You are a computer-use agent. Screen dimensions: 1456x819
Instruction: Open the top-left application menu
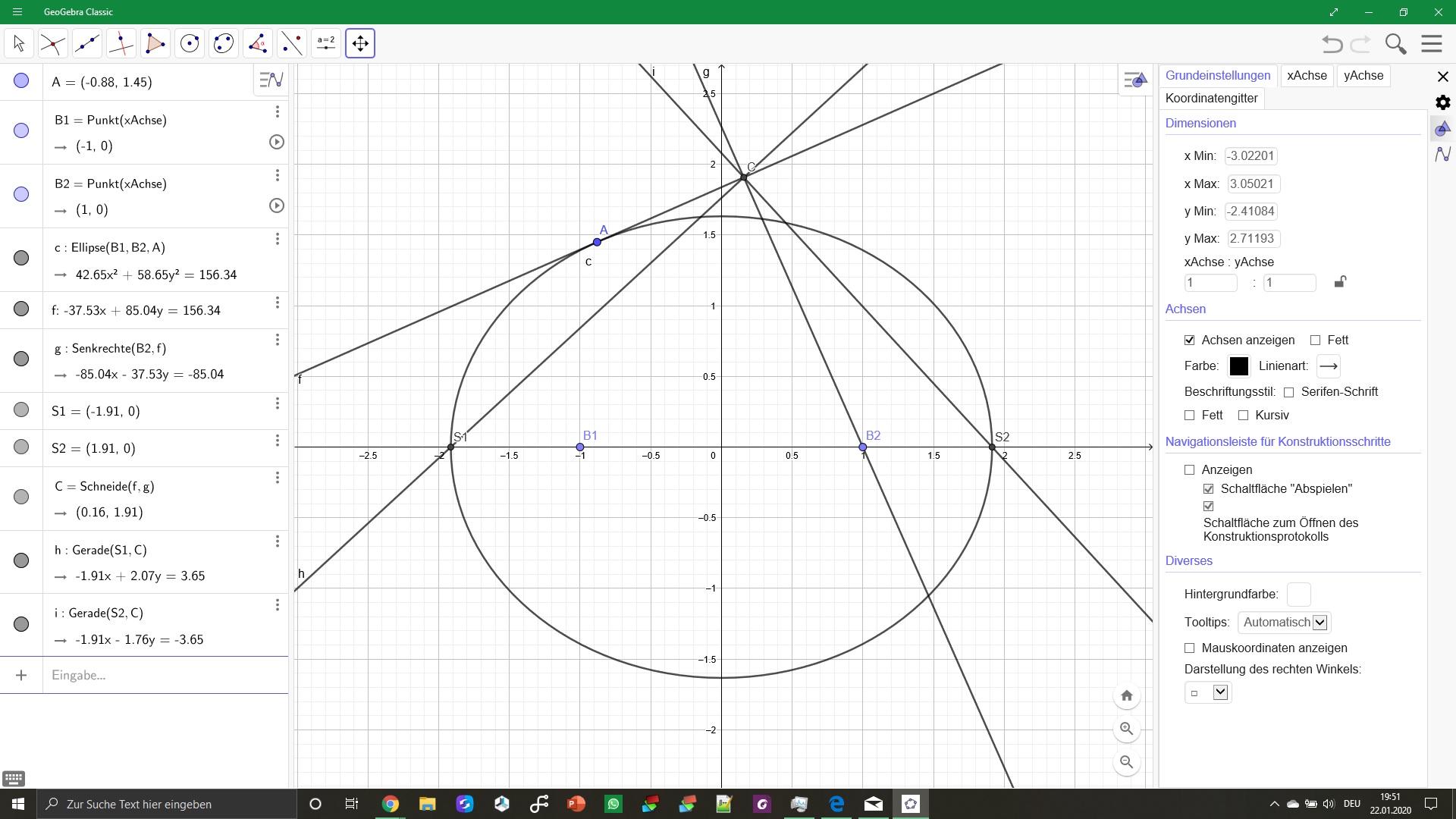pos(17,12)
